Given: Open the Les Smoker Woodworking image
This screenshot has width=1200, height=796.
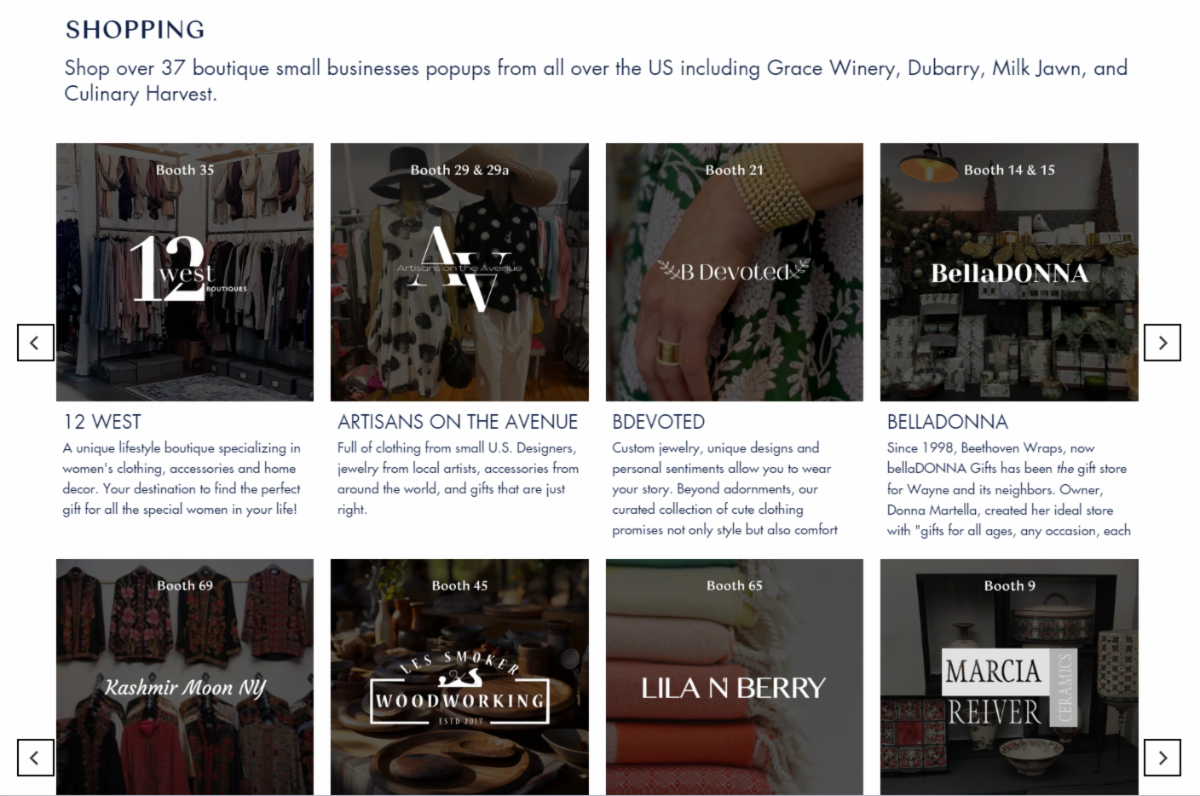Looking at the screenshot, I should (460, 677).
